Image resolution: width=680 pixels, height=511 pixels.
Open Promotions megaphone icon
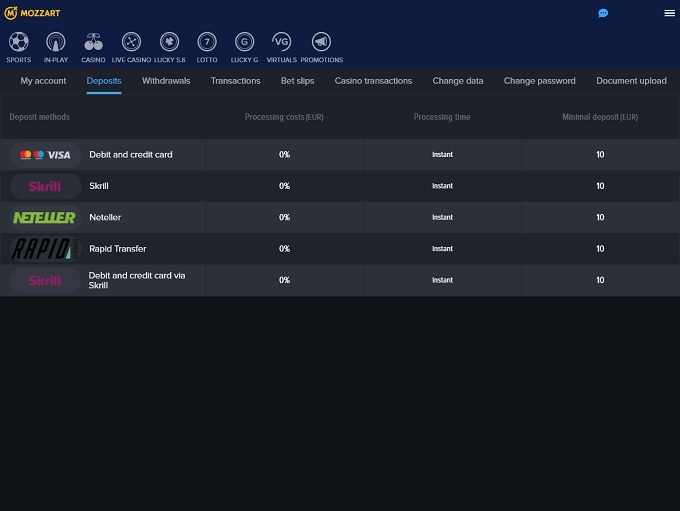321,42
